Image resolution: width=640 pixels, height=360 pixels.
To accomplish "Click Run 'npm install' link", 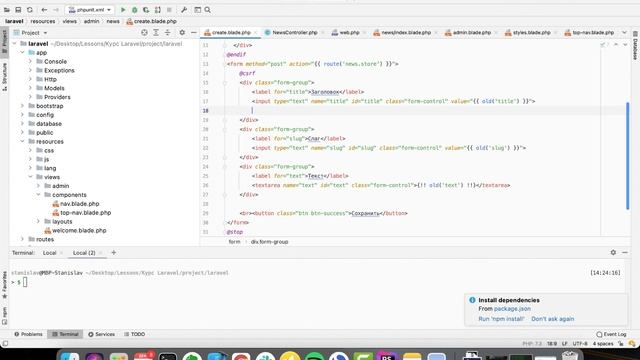I will (x=501, y=319).
